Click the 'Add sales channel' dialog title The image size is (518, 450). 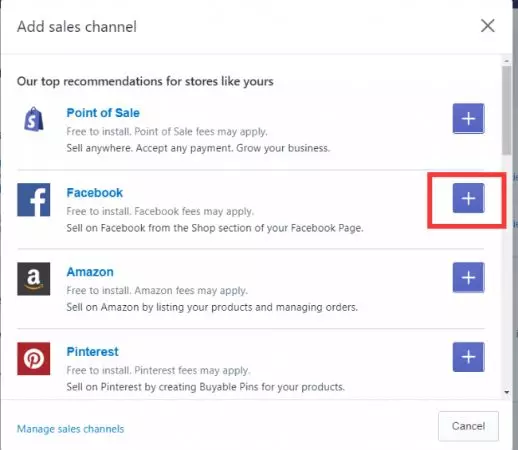coord(77,27)
